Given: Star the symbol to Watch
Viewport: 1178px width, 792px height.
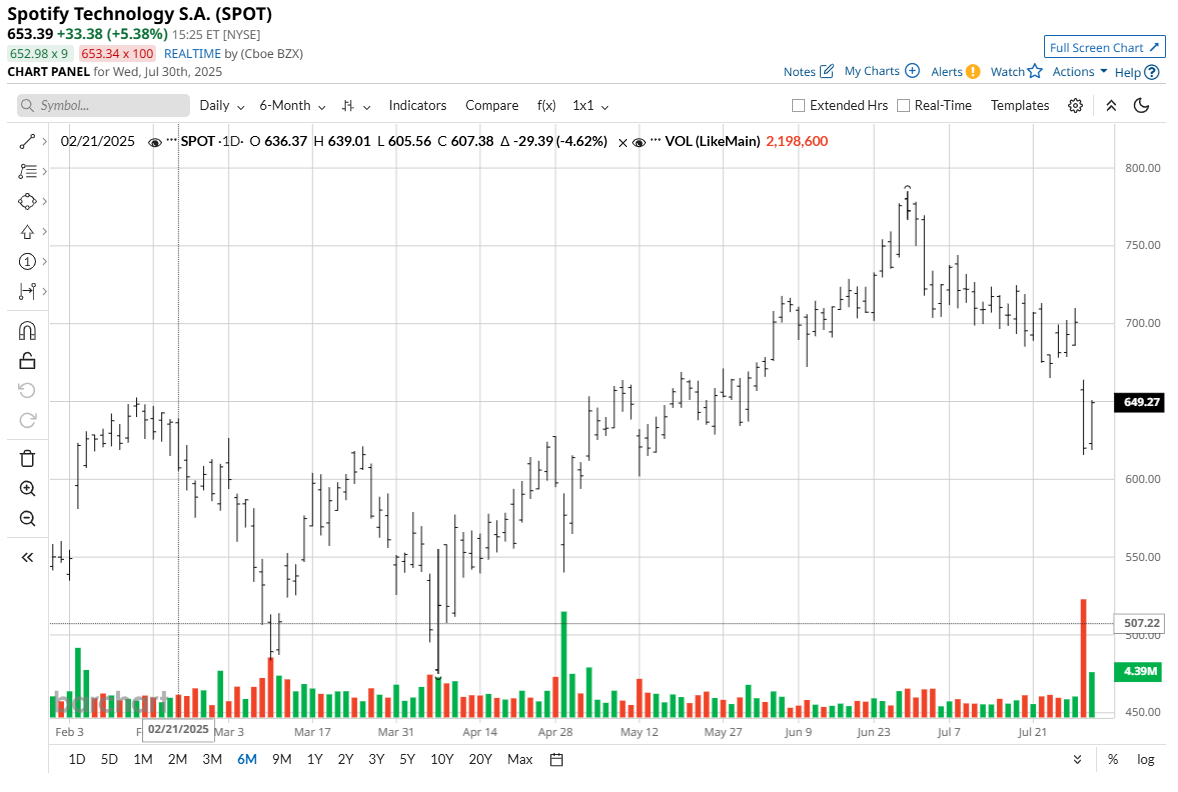Looking at the screenshot, I should pos(1035,71).
